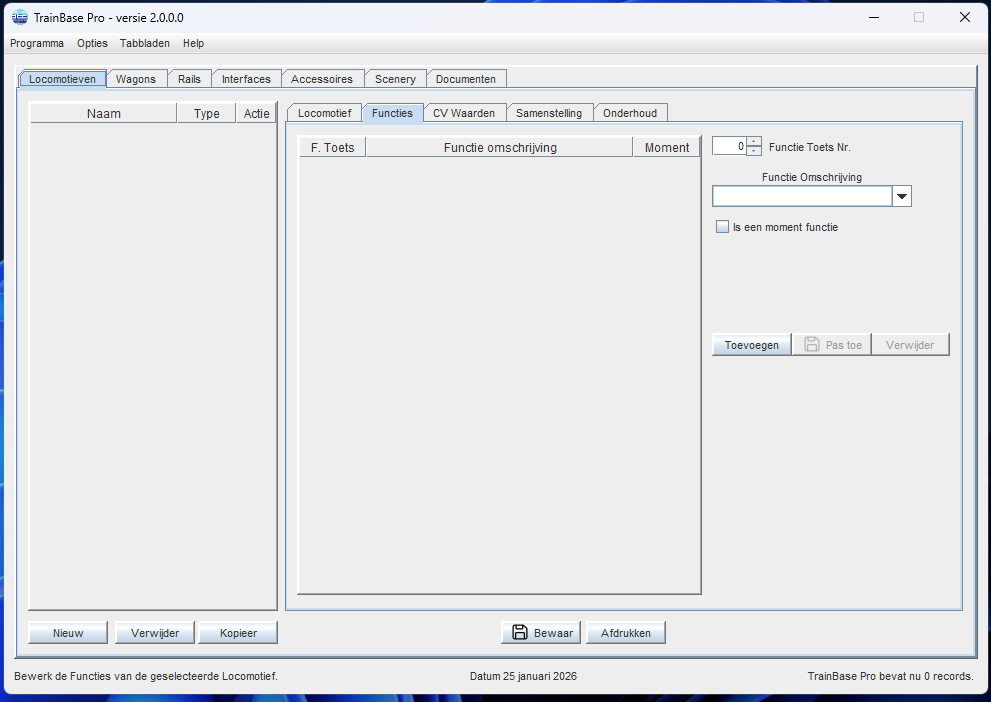Select the Onderhoud tab

click(630, 113)
